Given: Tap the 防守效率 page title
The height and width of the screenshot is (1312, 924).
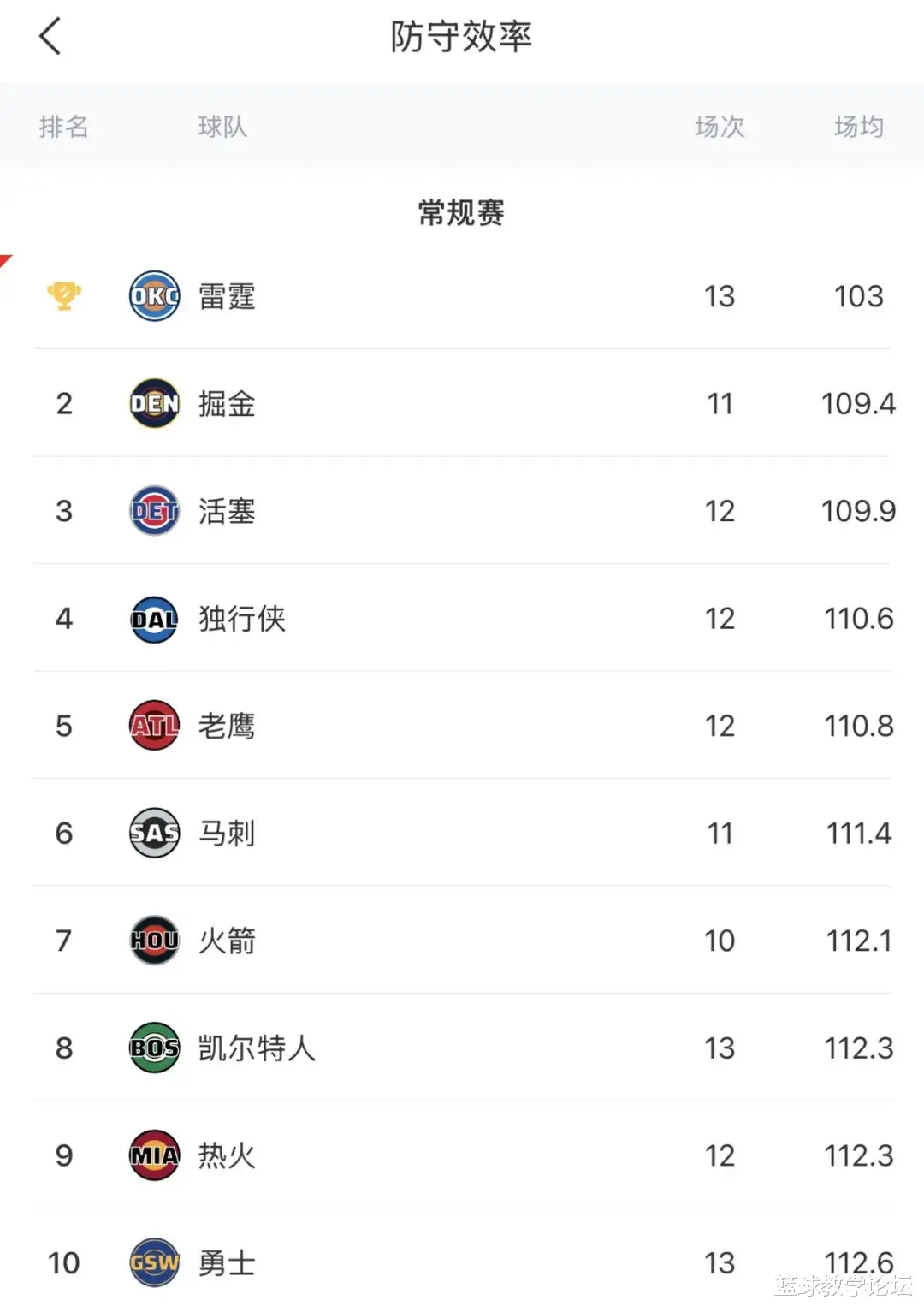Looking at the screenshot, I should [461, 37].
